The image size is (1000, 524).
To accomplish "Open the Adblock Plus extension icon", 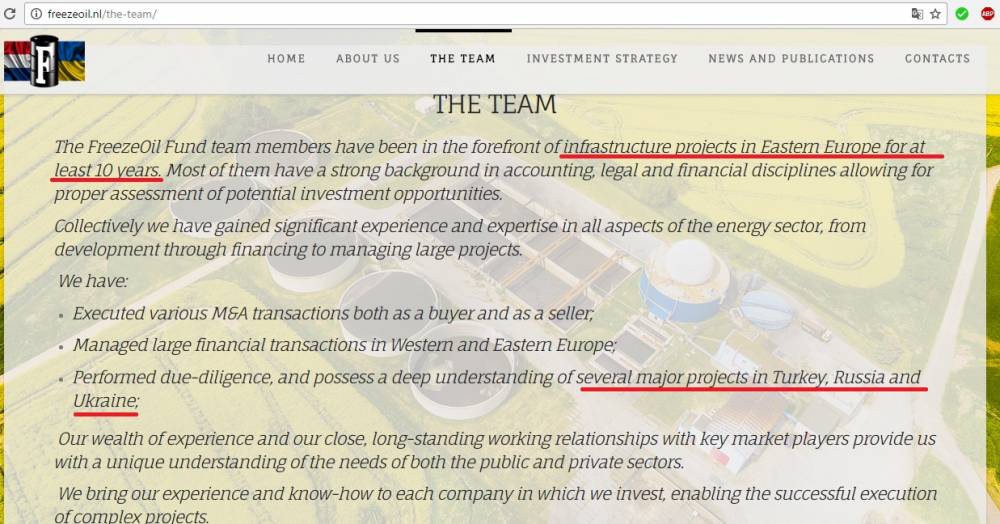I will pos(988,13).
